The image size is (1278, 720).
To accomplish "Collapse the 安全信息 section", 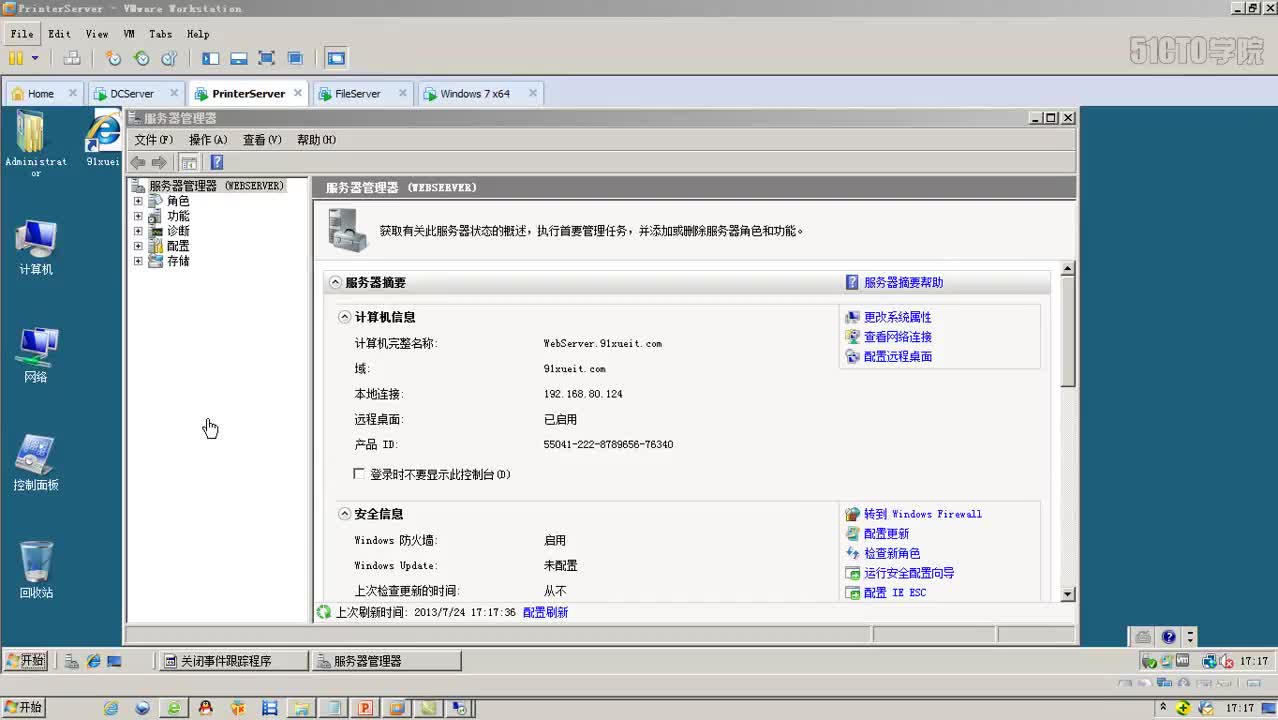I will tap(345, 514).
